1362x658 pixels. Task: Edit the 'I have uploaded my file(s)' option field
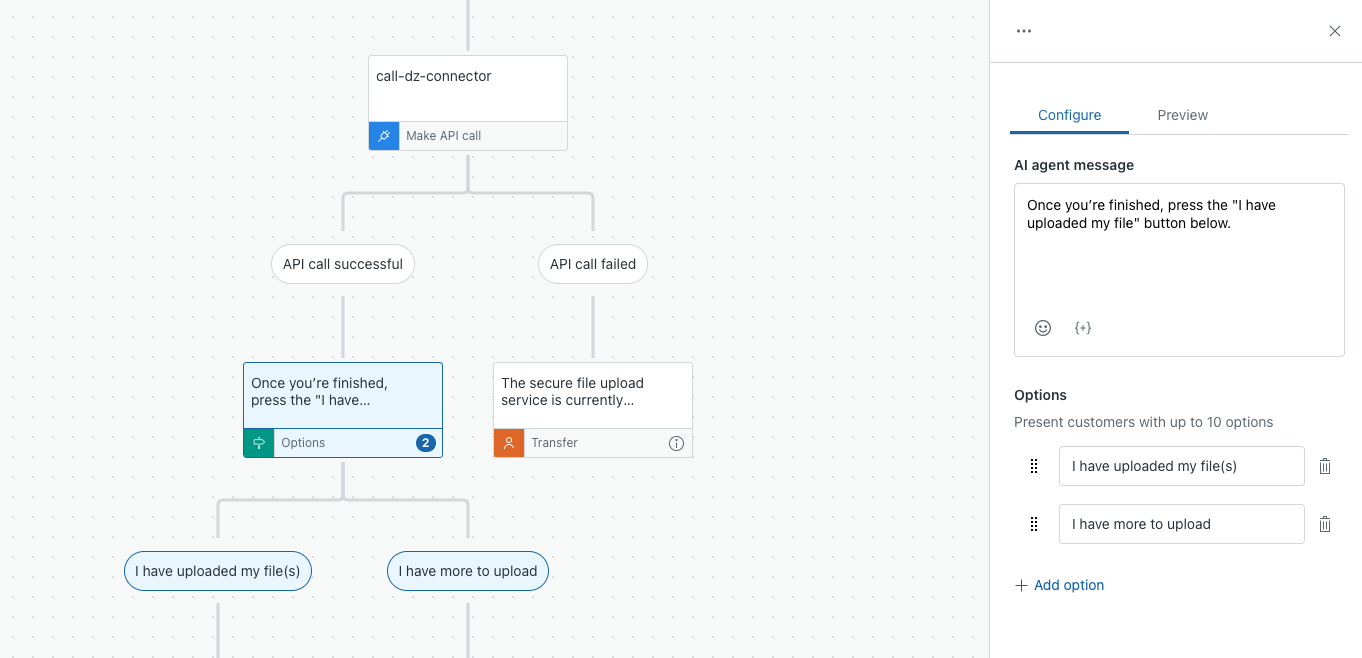tap(1181, 466)
